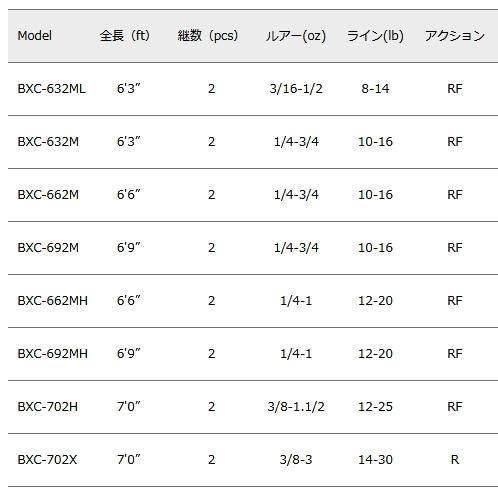Click the 3/16-1/2 lure weight value
The height and width of the screenshot is (493, 498).
click(x=296, y=89)
